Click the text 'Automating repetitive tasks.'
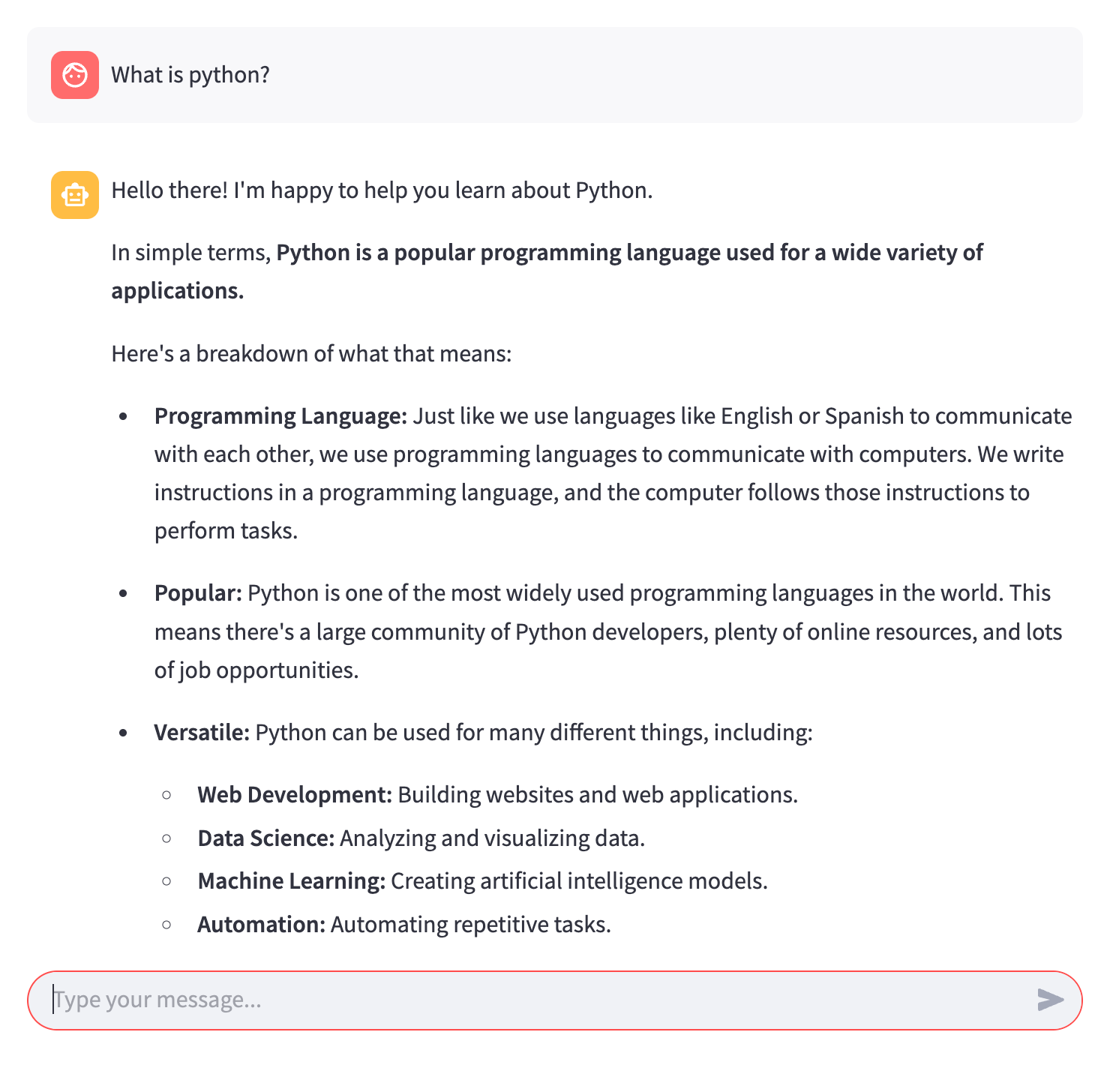 tap(471, 925)
